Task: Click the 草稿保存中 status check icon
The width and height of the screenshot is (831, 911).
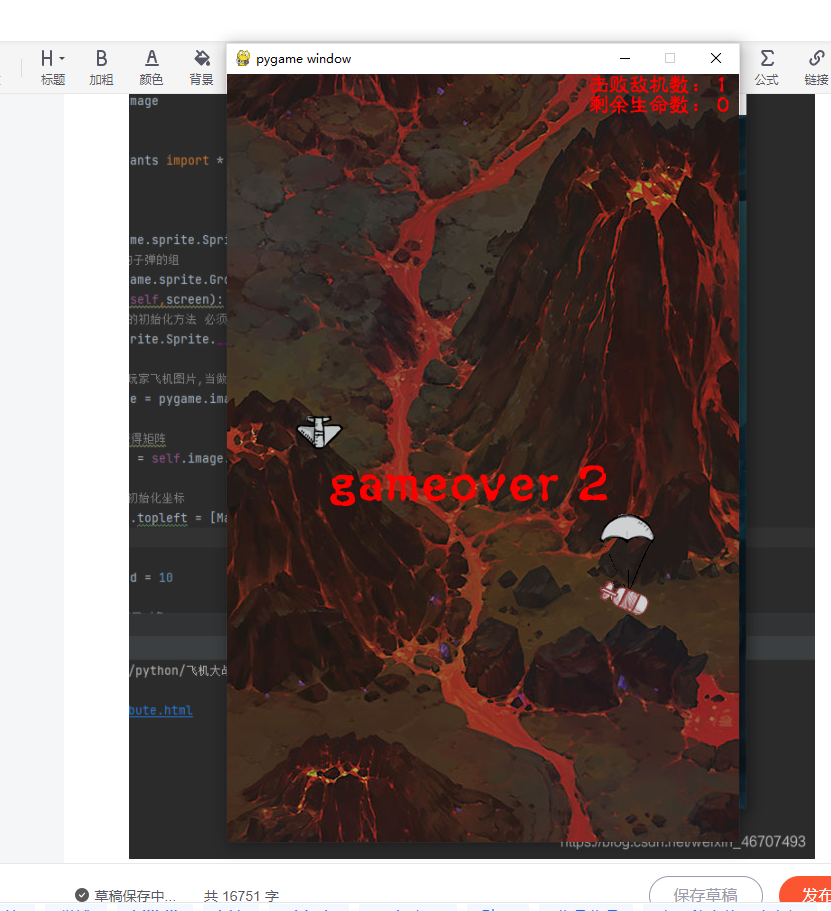Action: [82, 895]
